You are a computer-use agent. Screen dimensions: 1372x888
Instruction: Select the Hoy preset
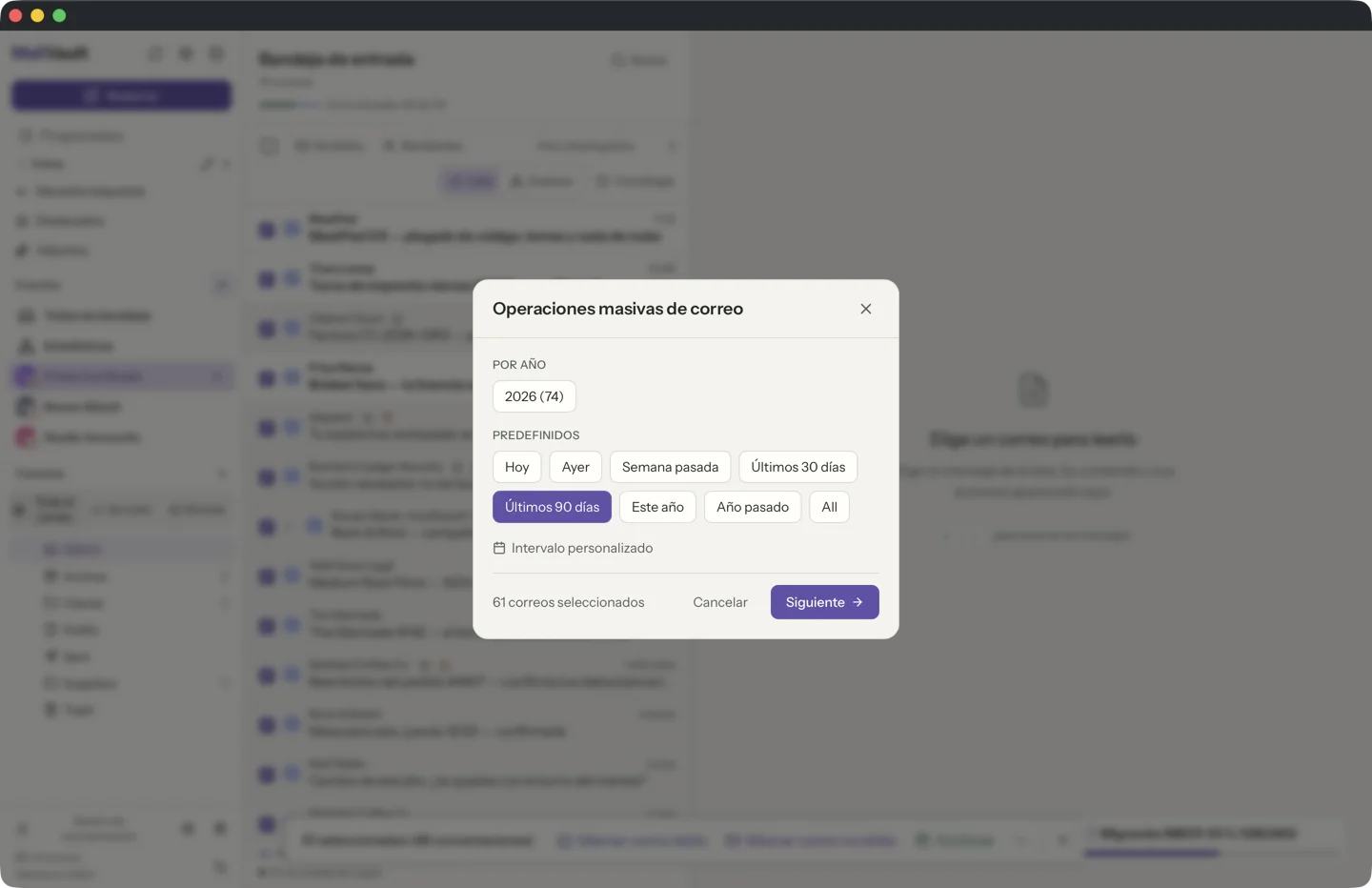(x=517, y=467)
